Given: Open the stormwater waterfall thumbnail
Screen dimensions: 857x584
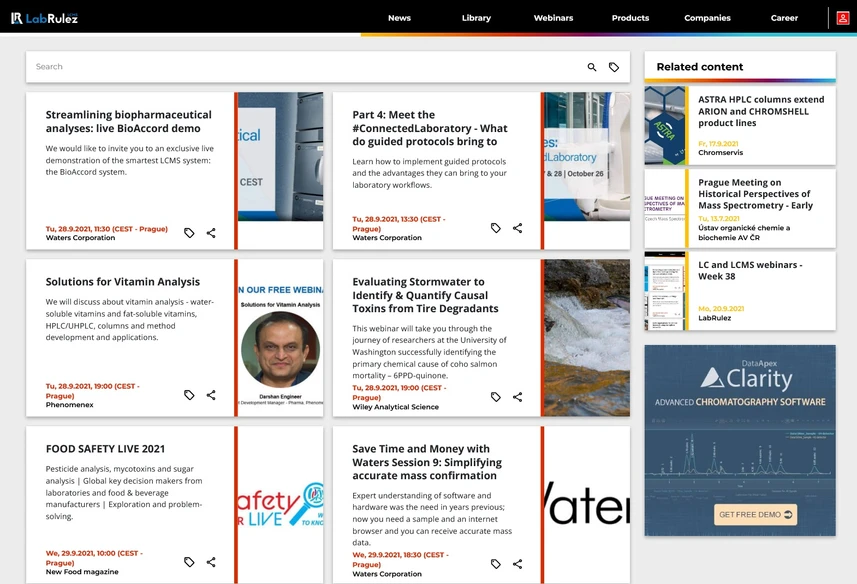Looking at the screenshot, I should pyautogui.click(x=587, y=338).
